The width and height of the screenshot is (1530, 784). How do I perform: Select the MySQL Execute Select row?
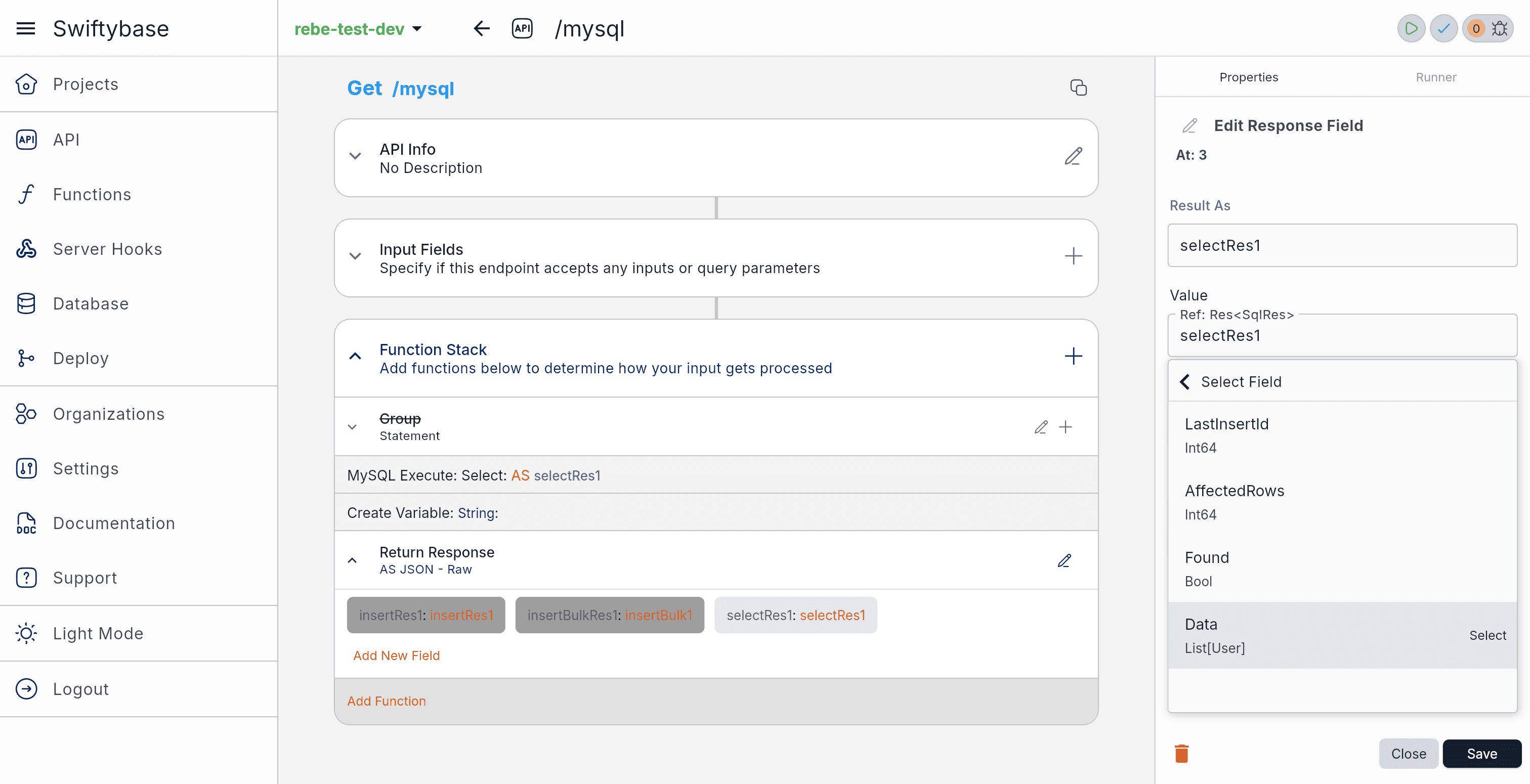click(716, 475)
